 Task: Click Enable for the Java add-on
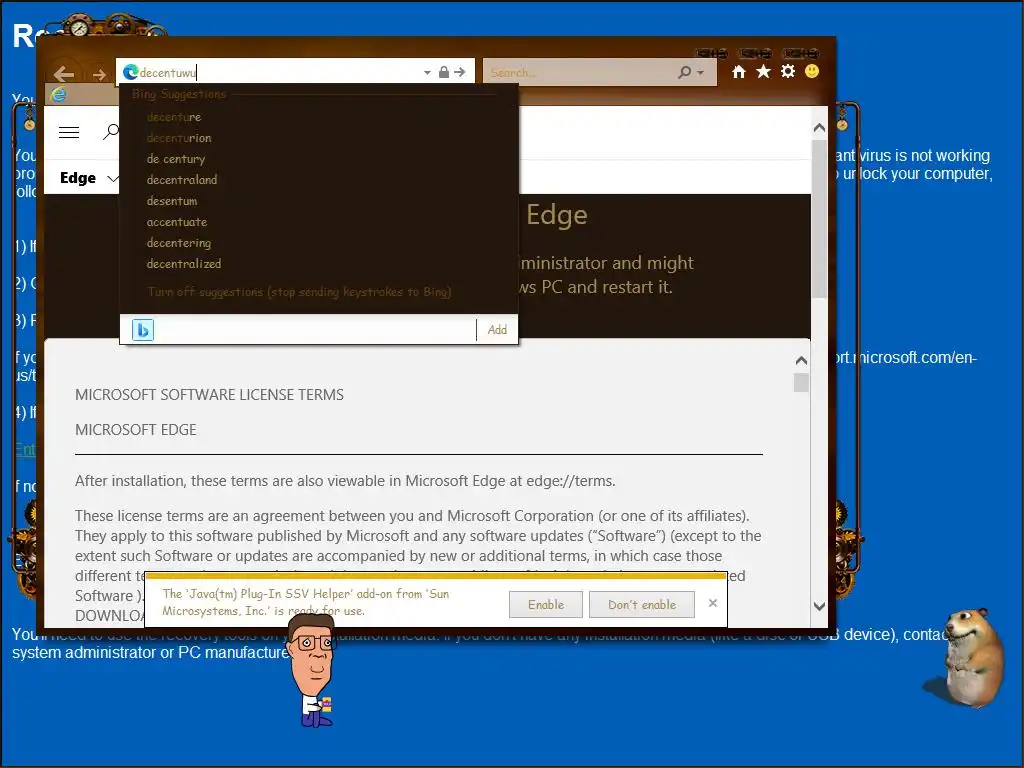click(x=546, y=605)
